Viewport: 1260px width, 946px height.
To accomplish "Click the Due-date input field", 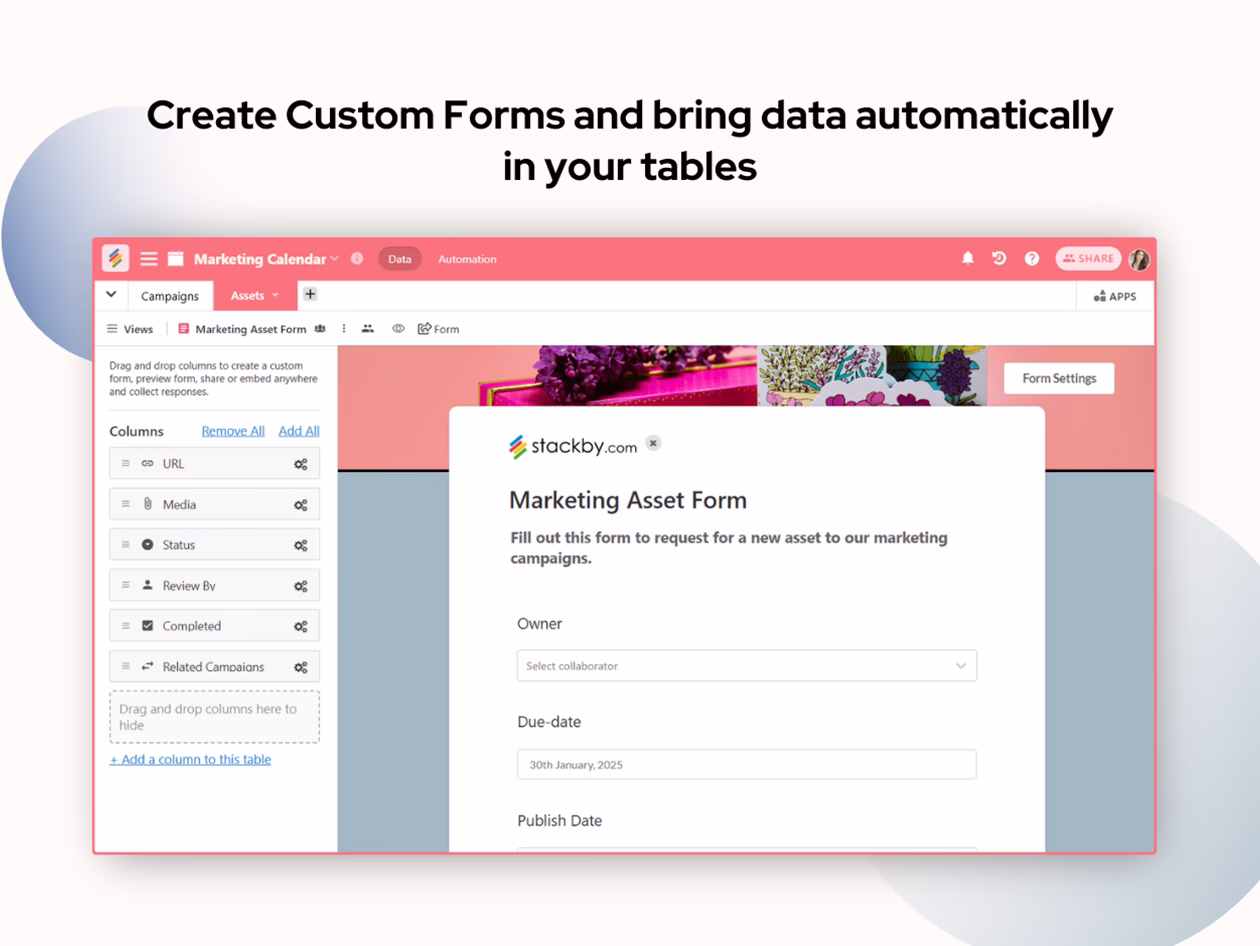I will pos(747,764).
